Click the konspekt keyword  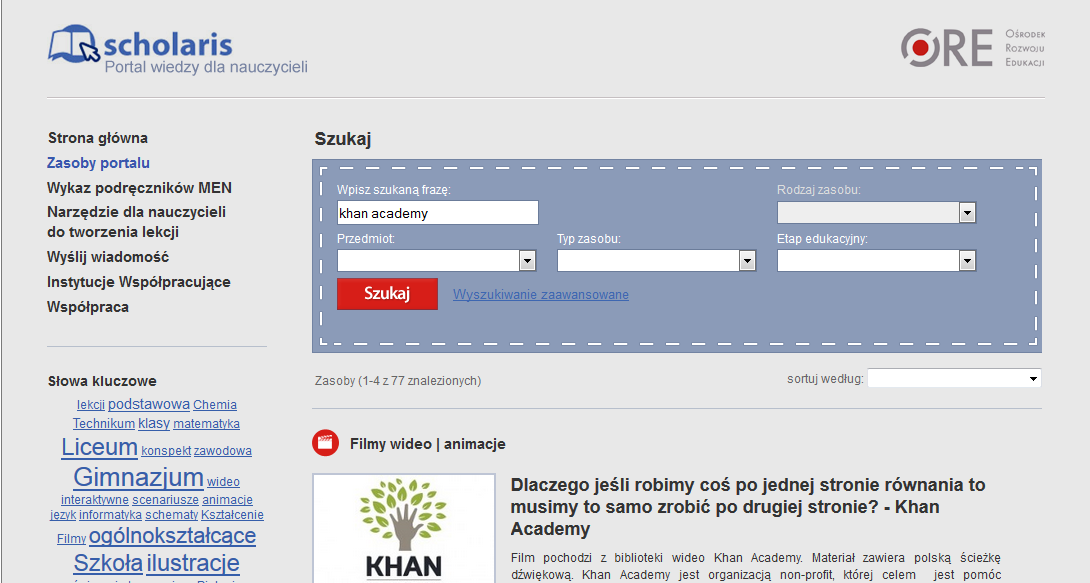pos(165,451)
